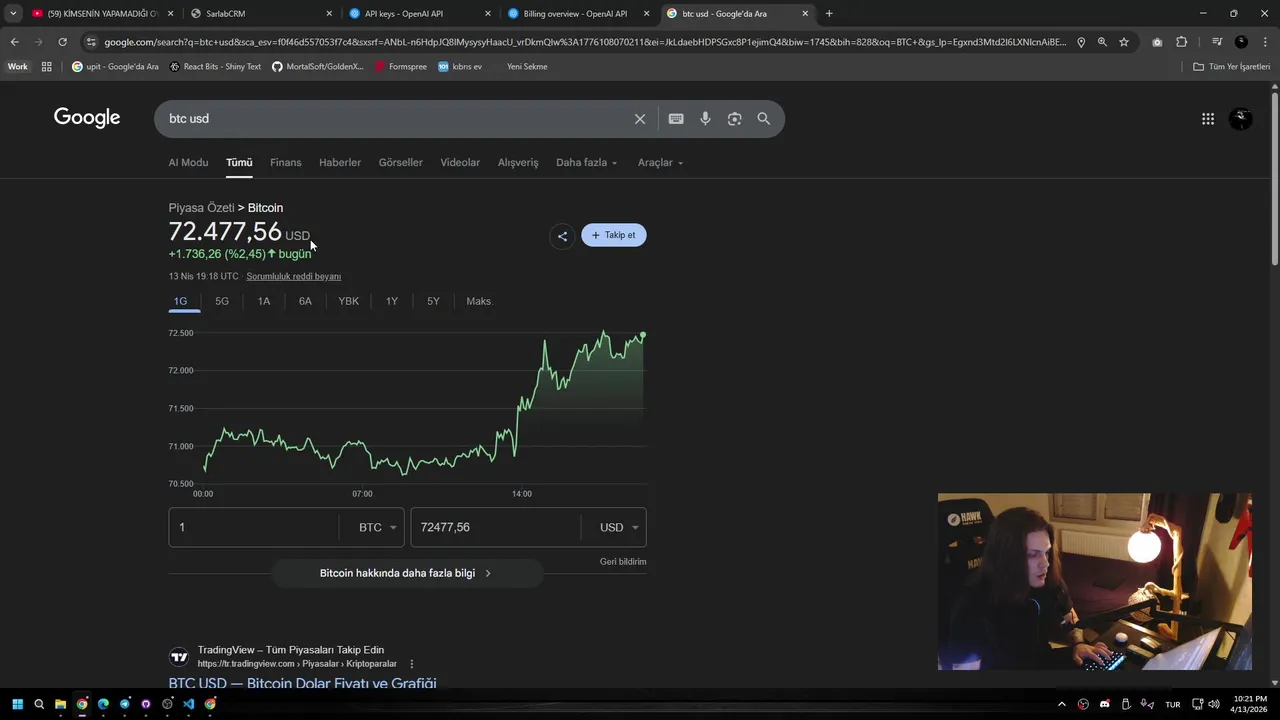
Task: Launch File Explorer from the taskbar
Action: point(60,704)
